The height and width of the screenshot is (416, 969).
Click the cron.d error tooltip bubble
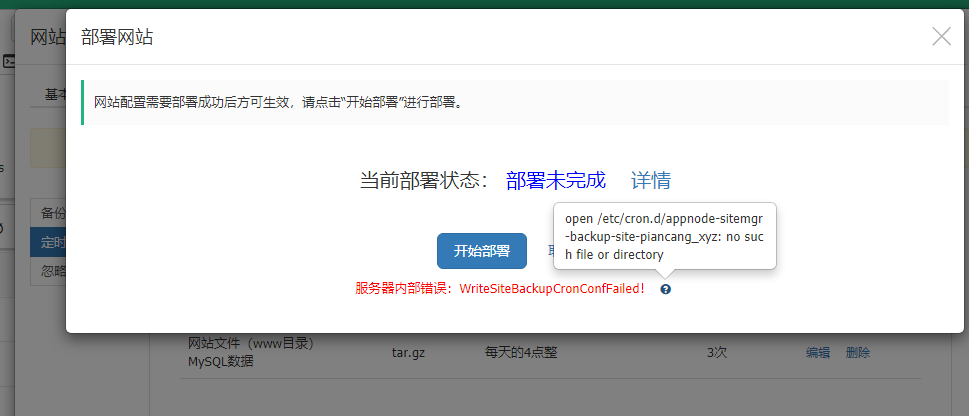pos(664,235)
